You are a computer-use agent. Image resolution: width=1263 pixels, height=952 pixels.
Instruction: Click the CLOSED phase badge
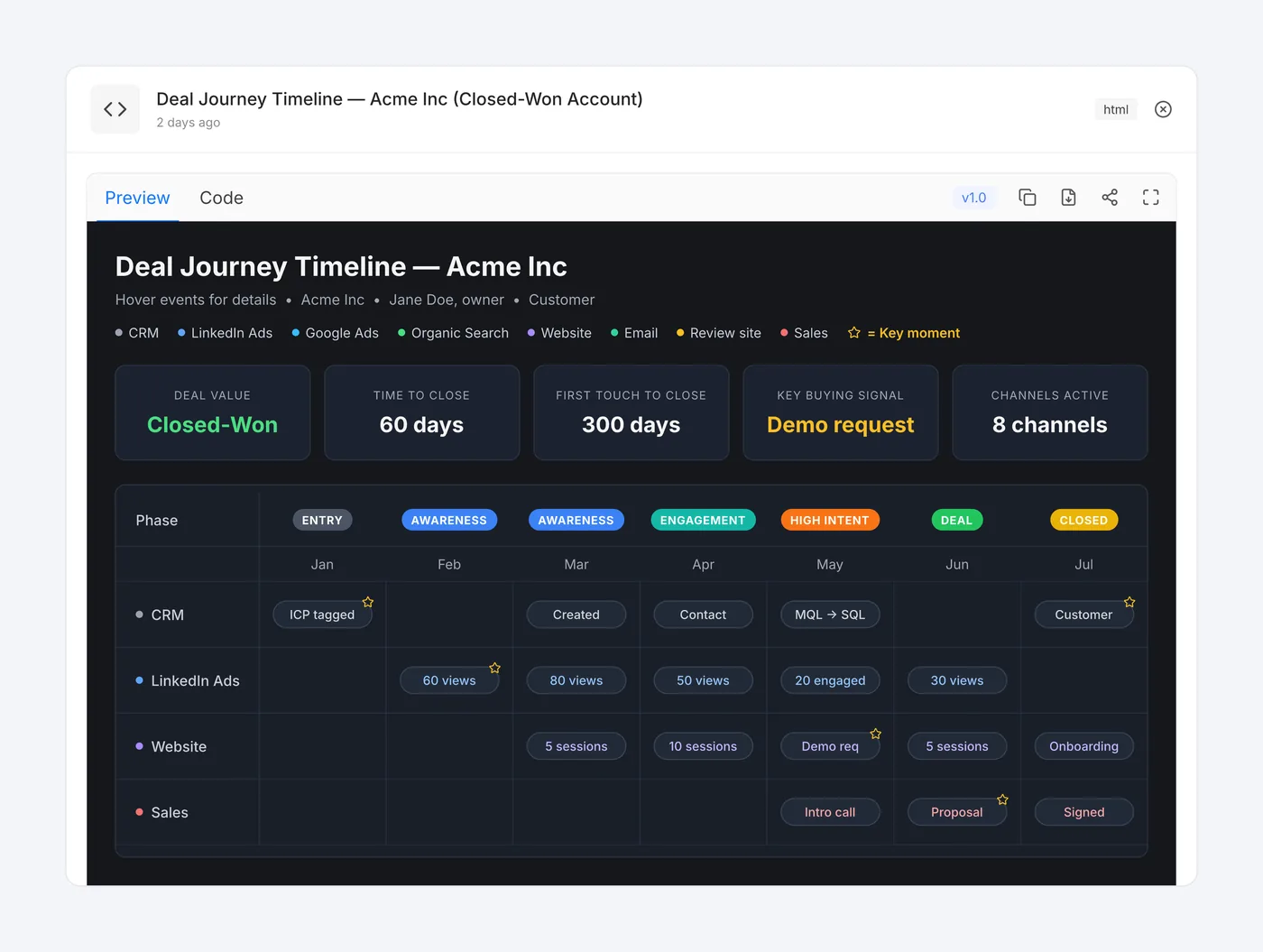pyautogui.click(x=1083, y=520)
